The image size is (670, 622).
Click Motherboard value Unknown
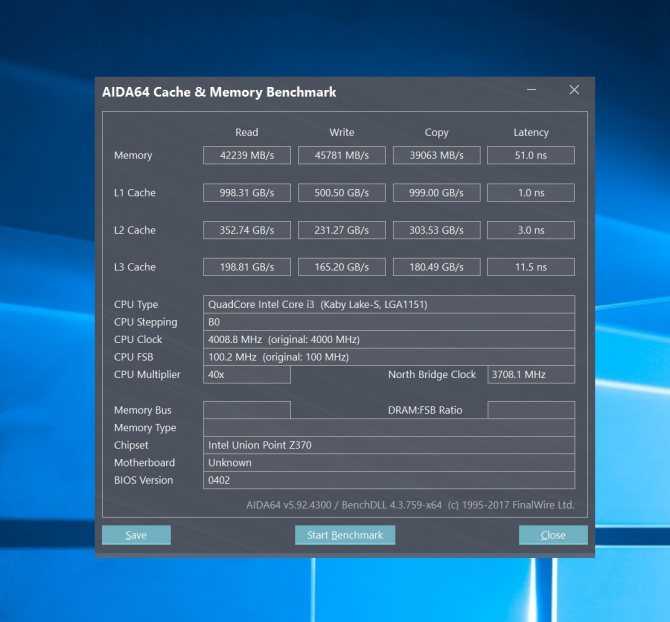tap(389, 463)
